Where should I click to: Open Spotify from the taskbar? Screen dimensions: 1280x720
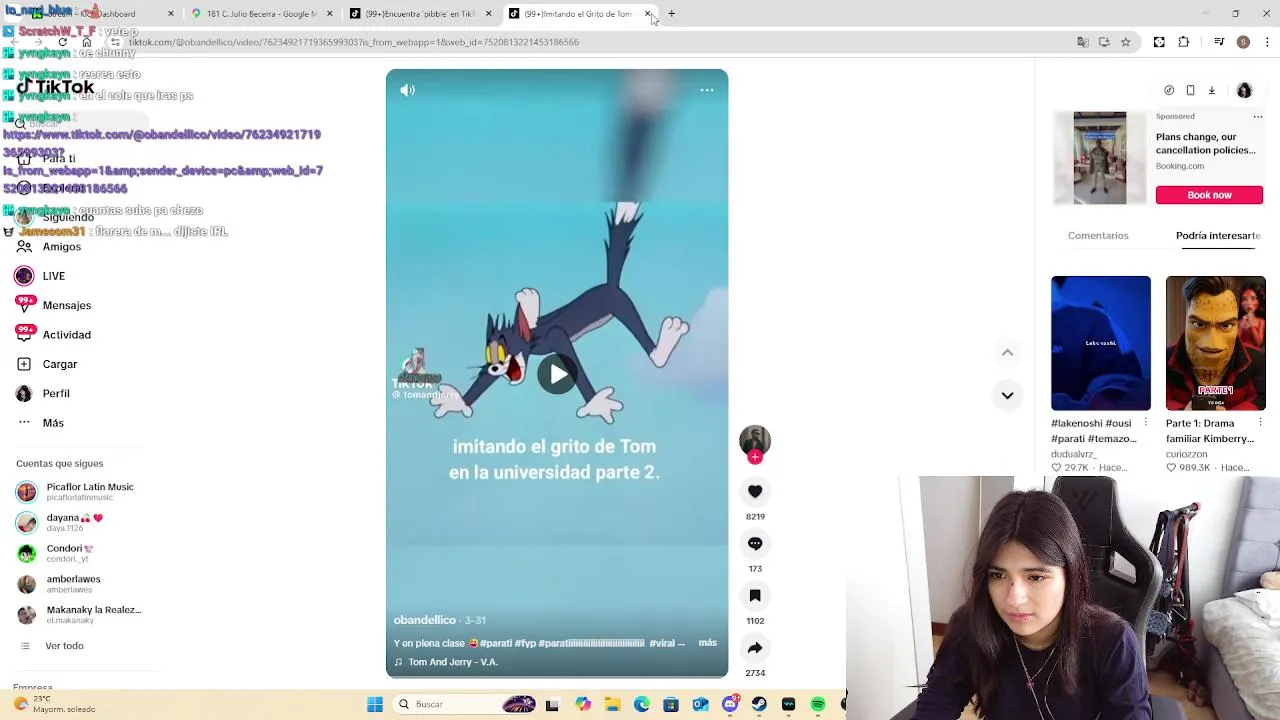[818, 704]
